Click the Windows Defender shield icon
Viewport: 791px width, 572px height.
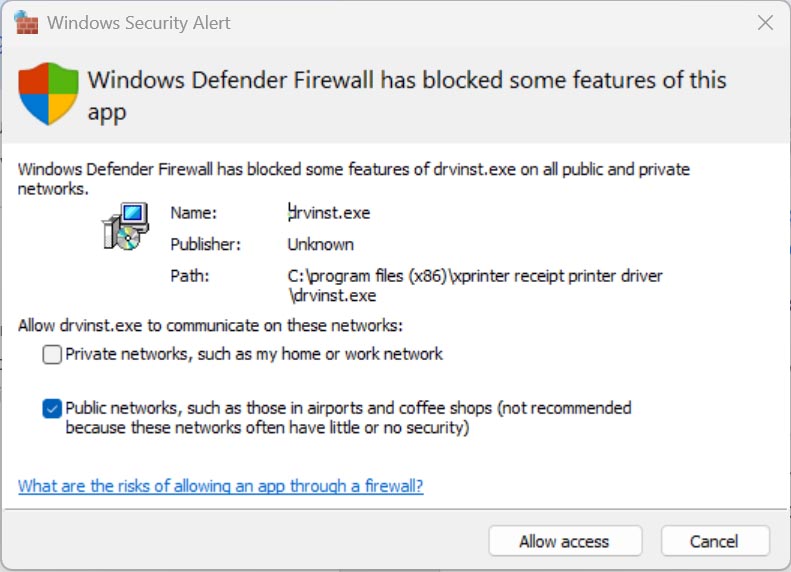pos(48,93)
